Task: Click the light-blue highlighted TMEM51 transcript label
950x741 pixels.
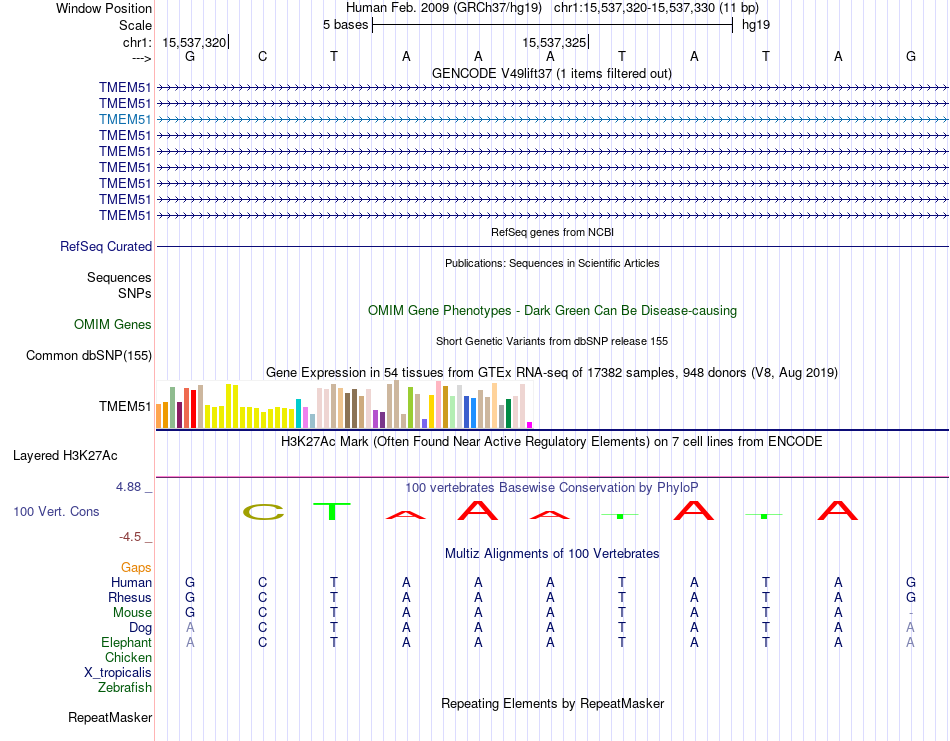Action: (x=125, y=119)
